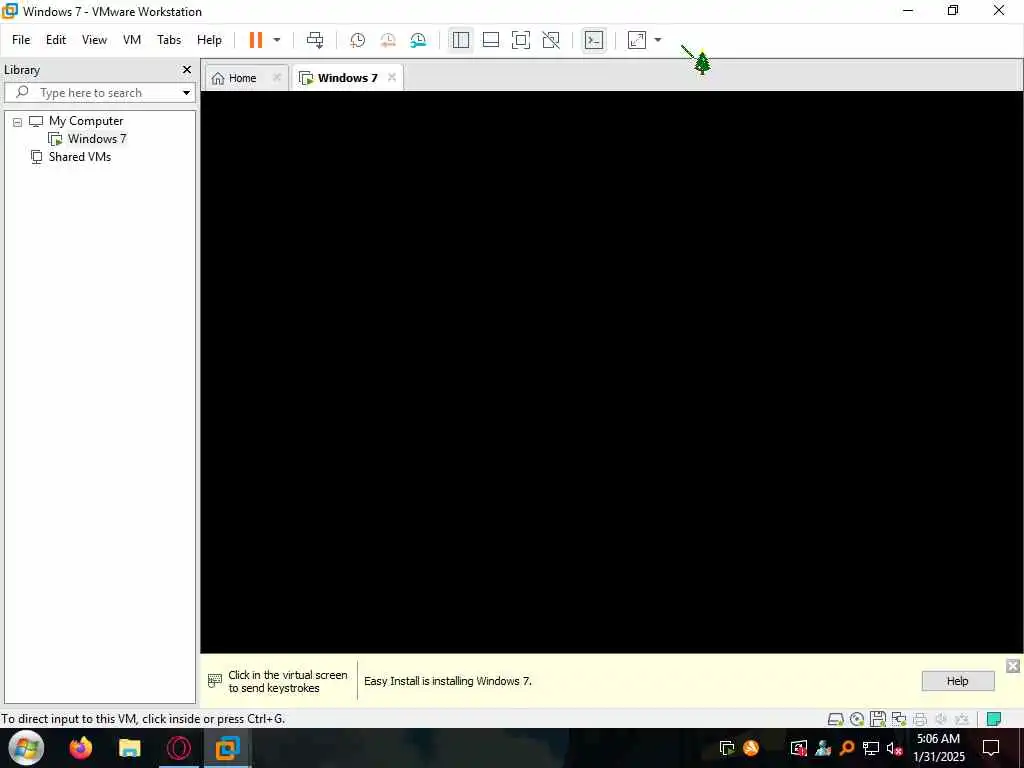Screen dimensions: 1024x768
Task: Open Opera browser from the taskbar
Action: click(178, 748)
